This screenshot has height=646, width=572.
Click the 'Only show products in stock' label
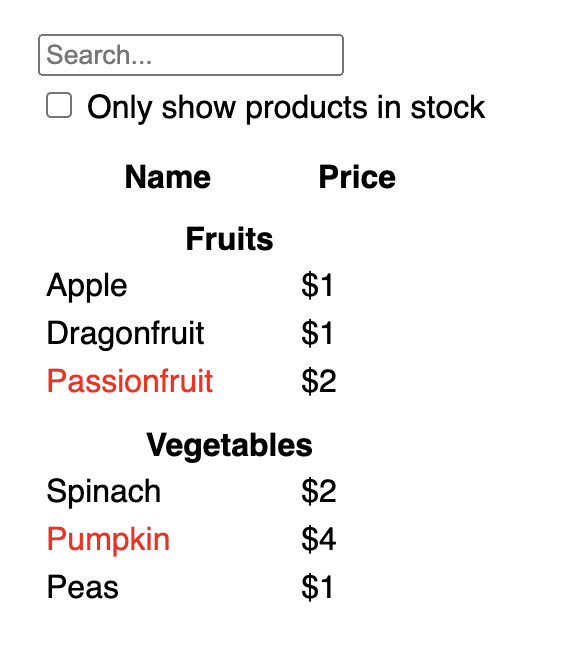[x=286, y=107]
